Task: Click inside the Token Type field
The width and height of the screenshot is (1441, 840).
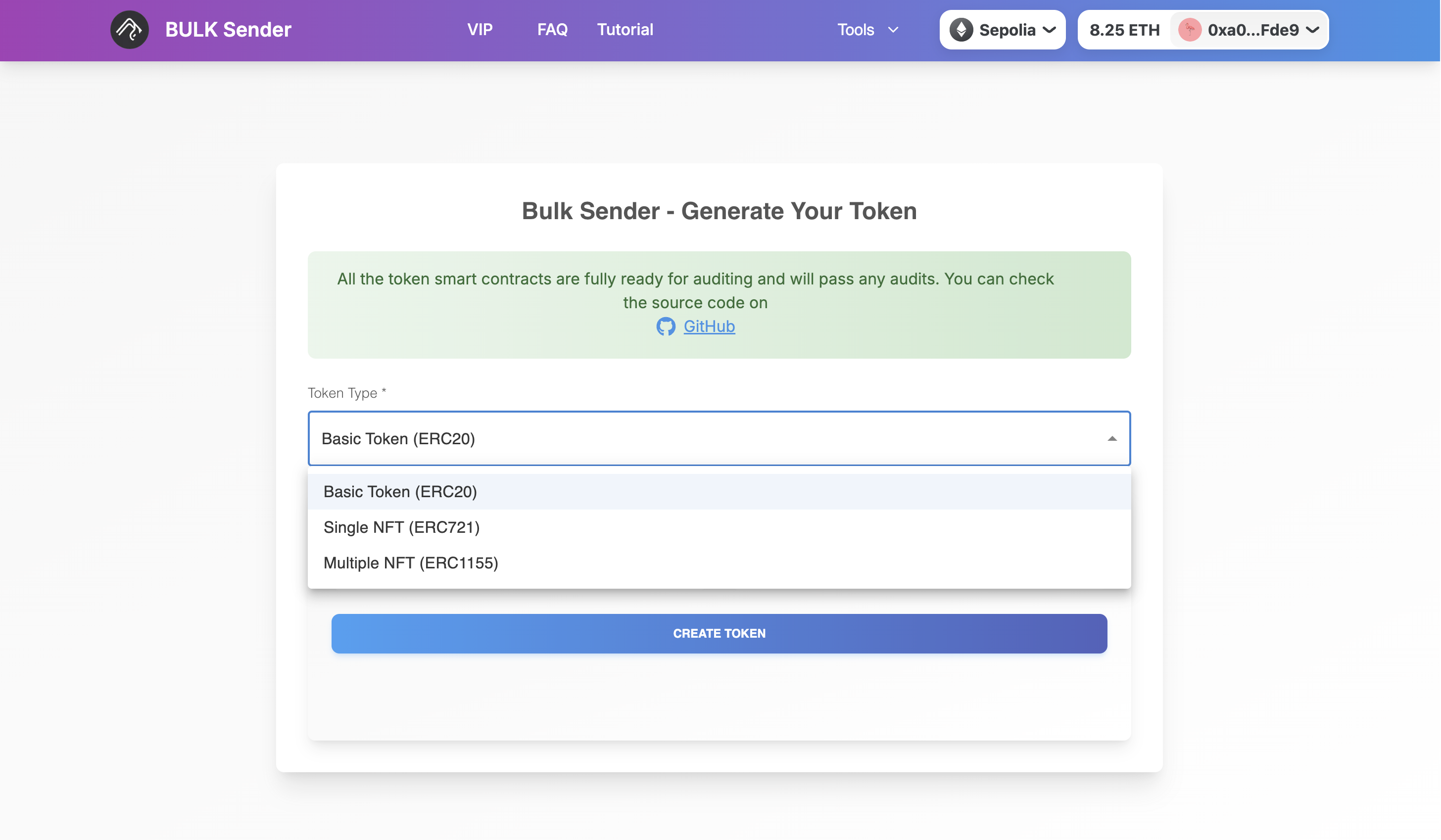Action: pyautogui.click(x=629, y=439)
